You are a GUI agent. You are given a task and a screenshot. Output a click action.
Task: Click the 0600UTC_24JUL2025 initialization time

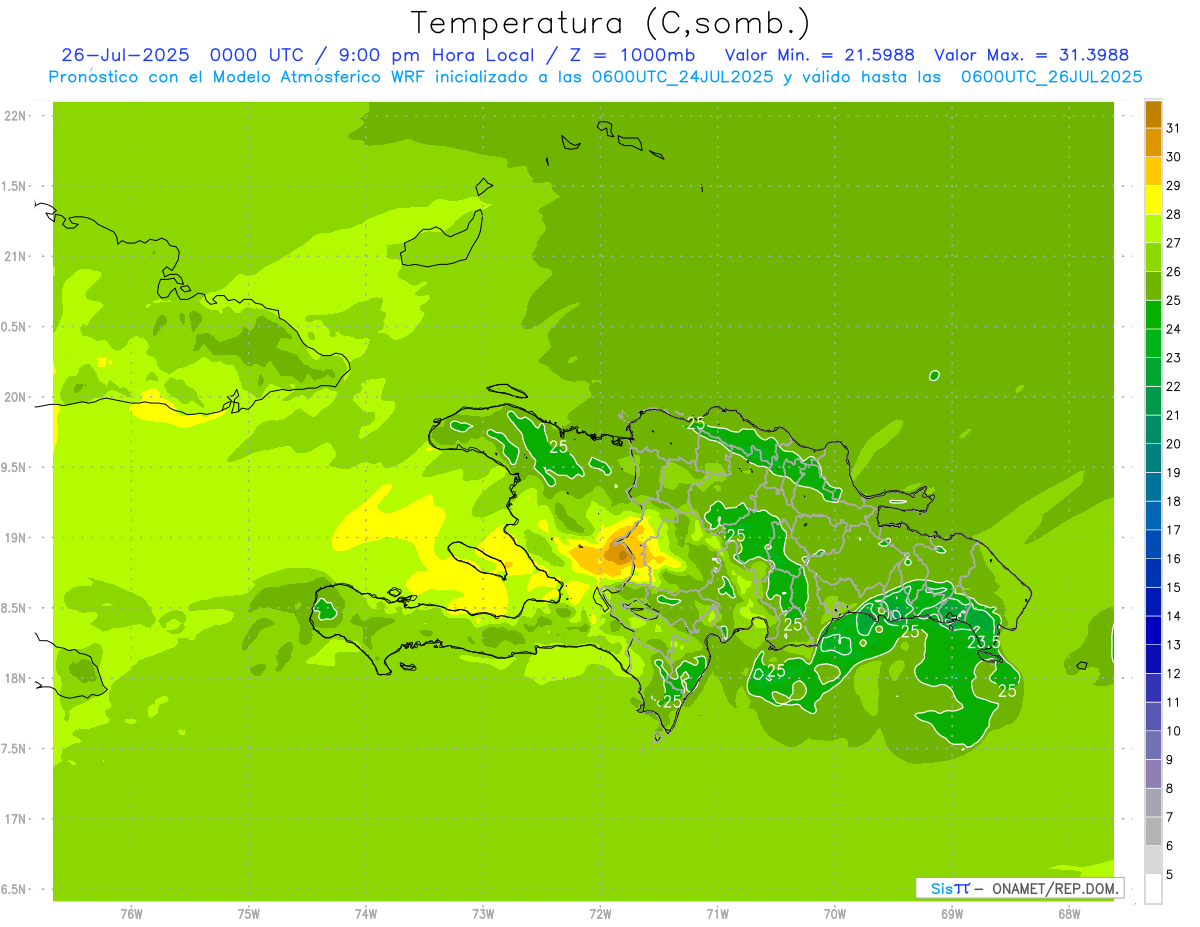[682, 77]
